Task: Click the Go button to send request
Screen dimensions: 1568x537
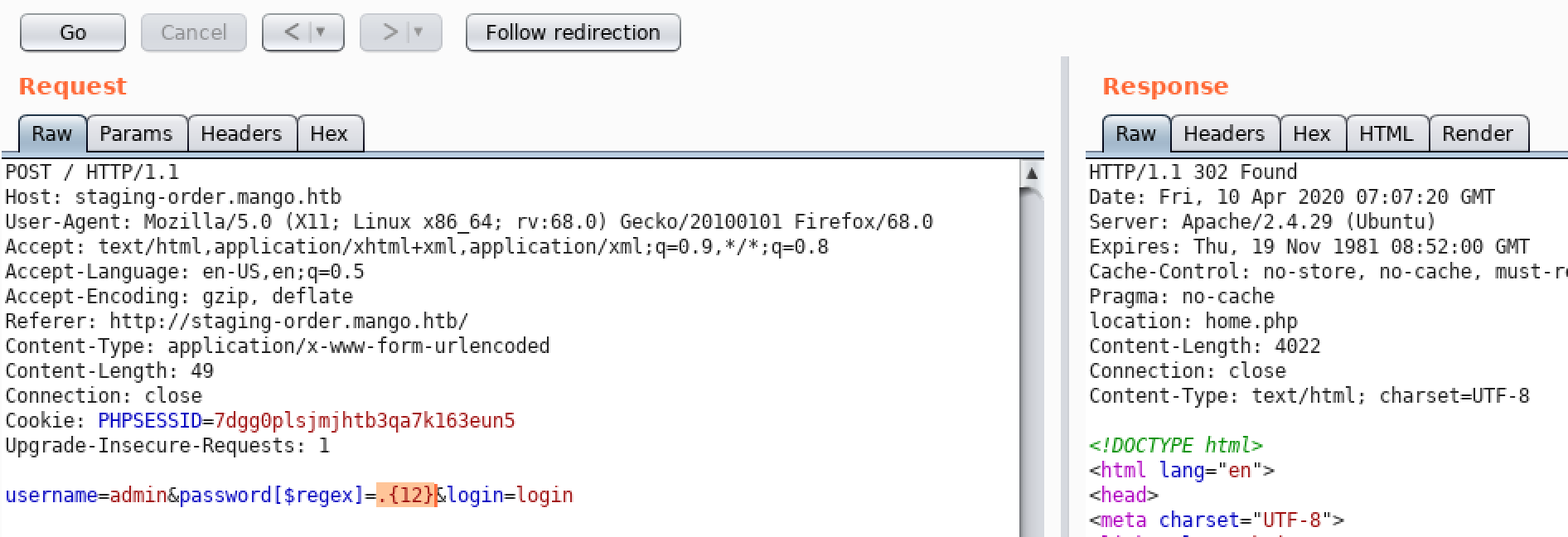Action: point(73,32)
